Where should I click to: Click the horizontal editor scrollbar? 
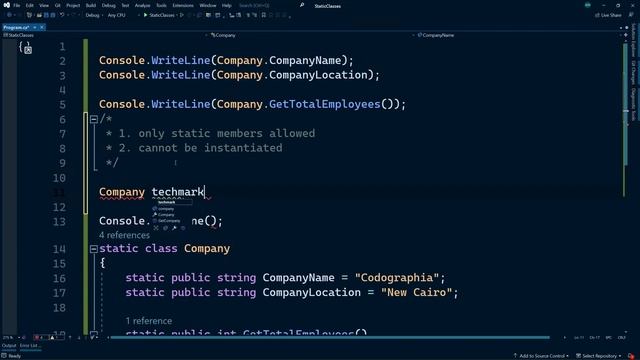(x=330, y=338)
